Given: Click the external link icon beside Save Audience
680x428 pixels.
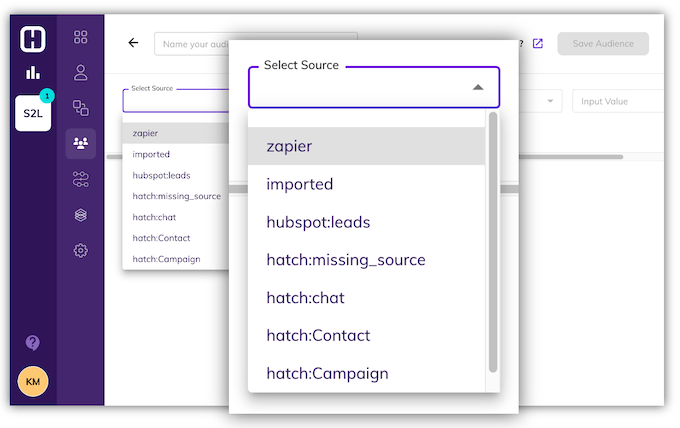Looking at the screenshot, I should point(538,44).
